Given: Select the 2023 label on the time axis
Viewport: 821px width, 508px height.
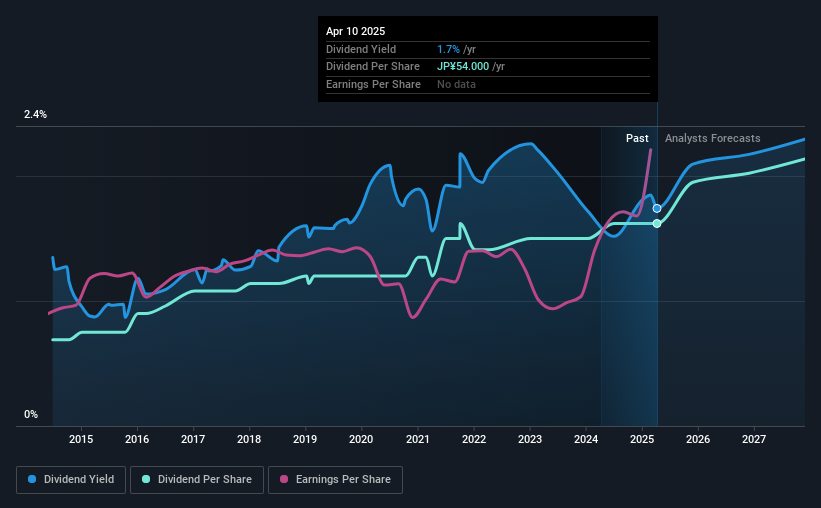Looking at the screenshot, I should [530, 439].
